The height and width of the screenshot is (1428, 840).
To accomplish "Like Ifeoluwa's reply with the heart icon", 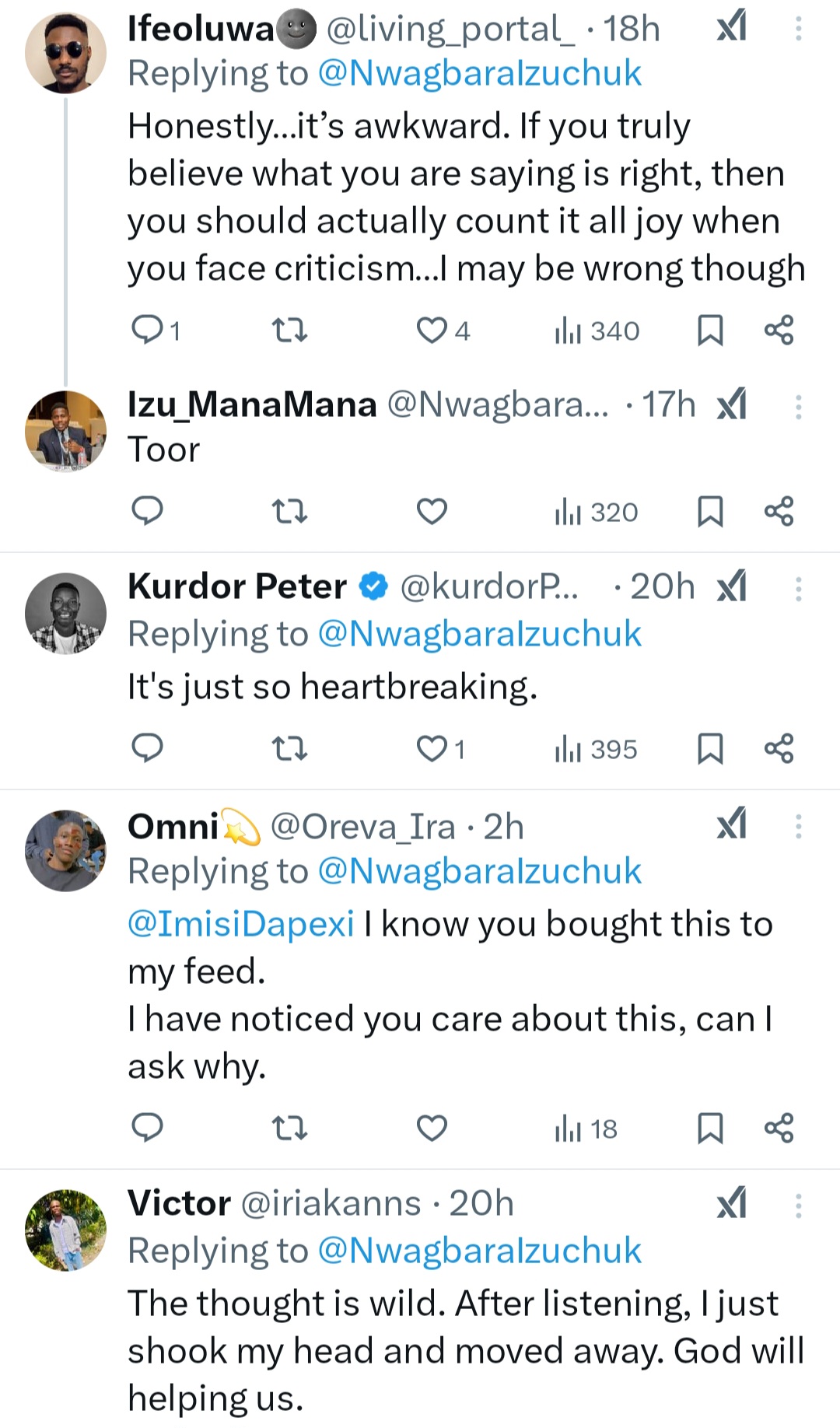I will (x=431, y=331).
